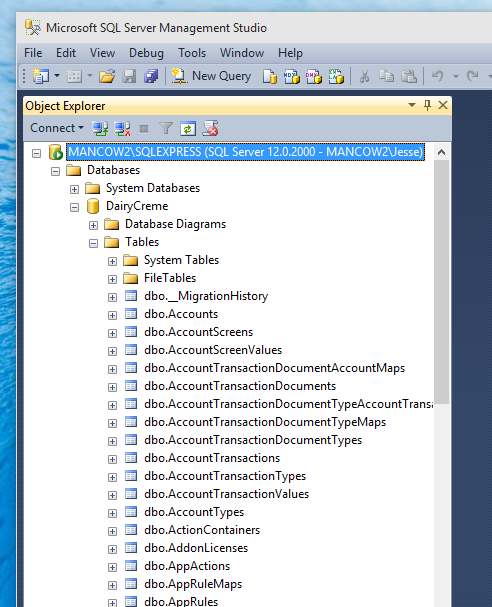Click the XMLA Query icon

tap(336, 76)
